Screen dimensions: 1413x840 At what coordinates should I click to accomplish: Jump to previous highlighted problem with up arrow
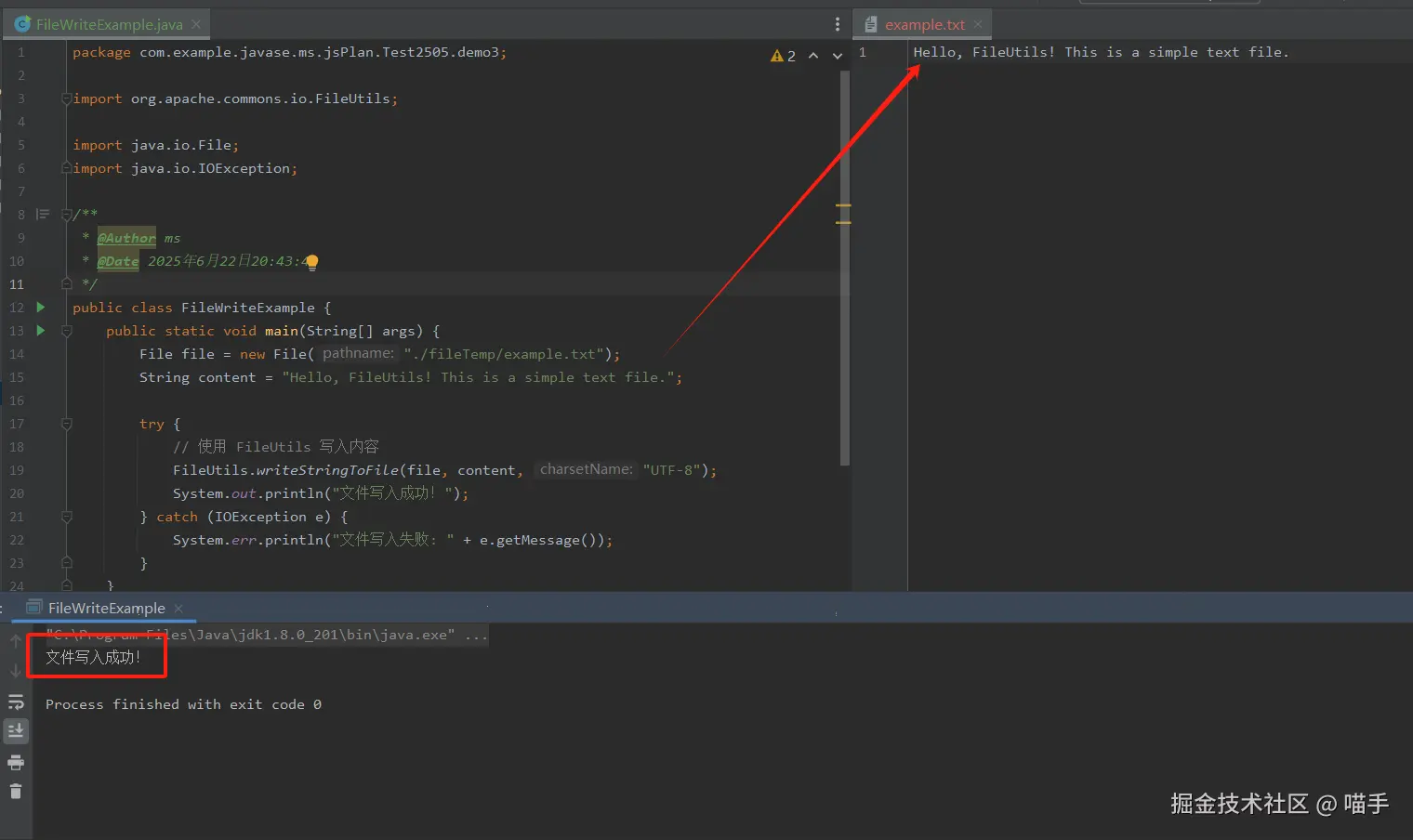click(813, 56)
